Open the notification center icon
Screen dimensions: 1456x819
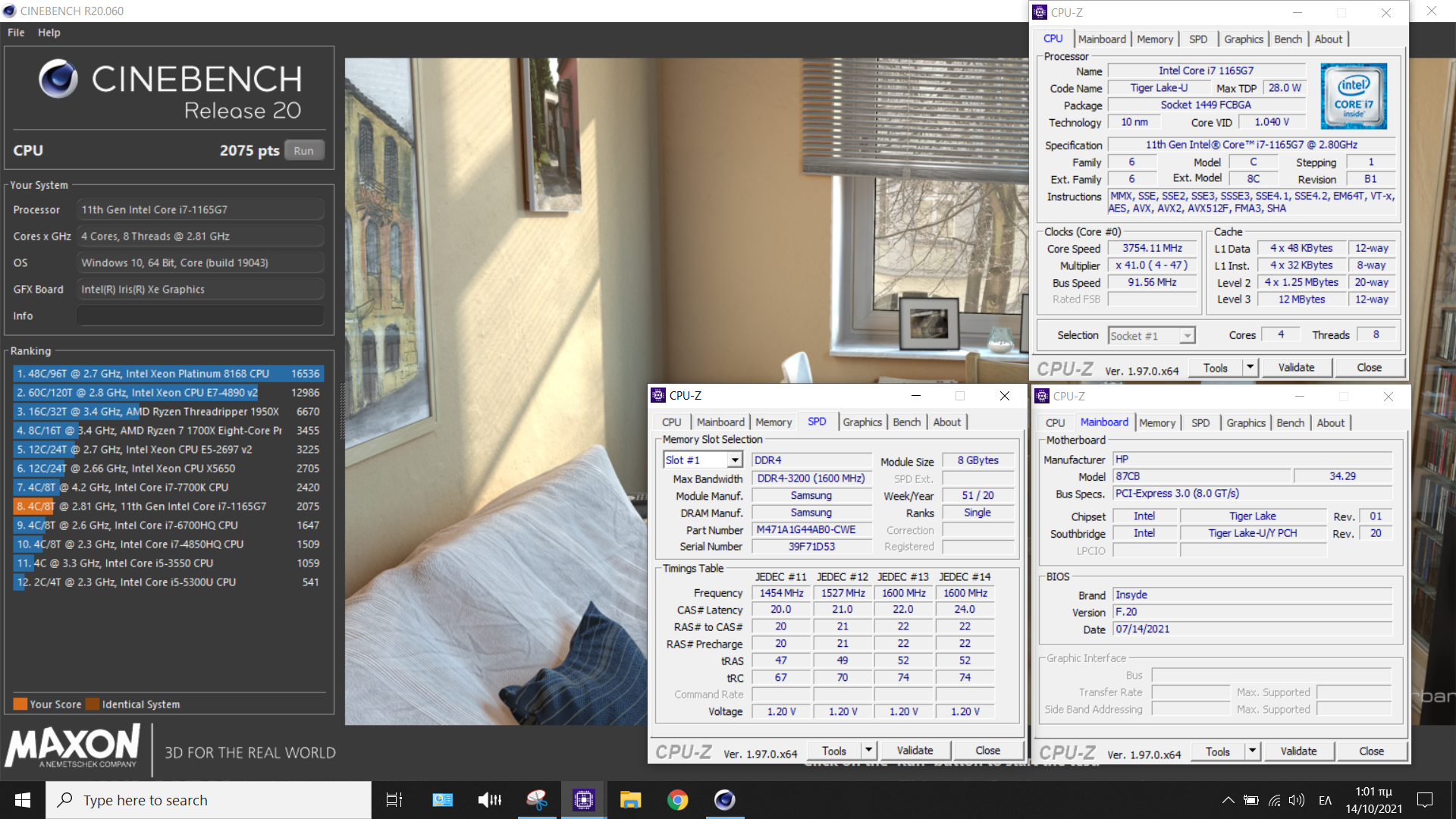[1425, 800]
